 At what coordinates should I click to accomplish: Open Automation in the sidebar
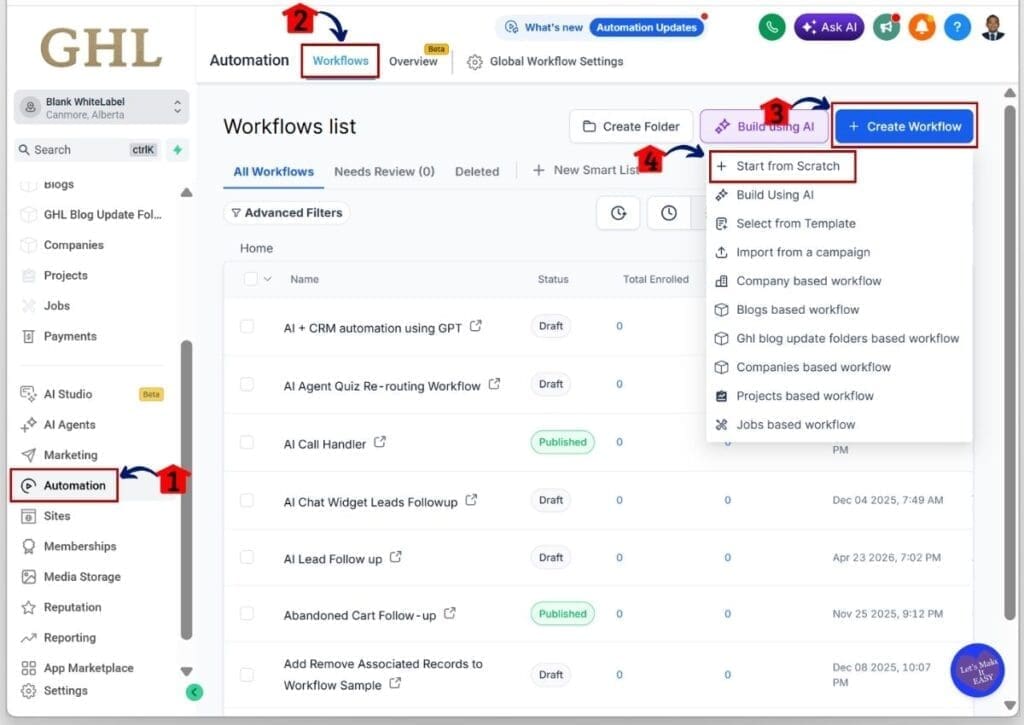click(65, 485)
